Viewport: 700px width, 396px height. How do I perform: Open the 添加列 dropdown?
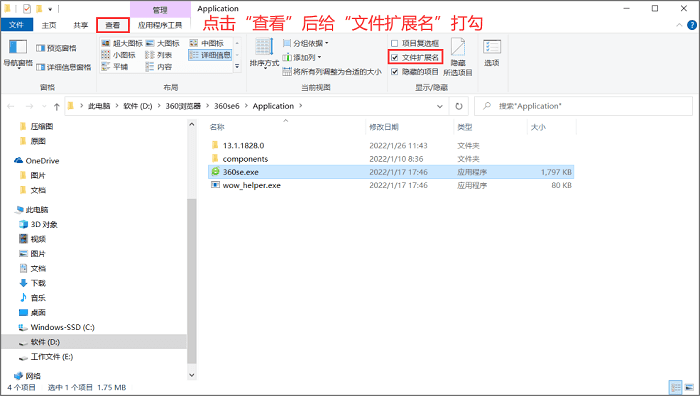click(x=302, y=57)
